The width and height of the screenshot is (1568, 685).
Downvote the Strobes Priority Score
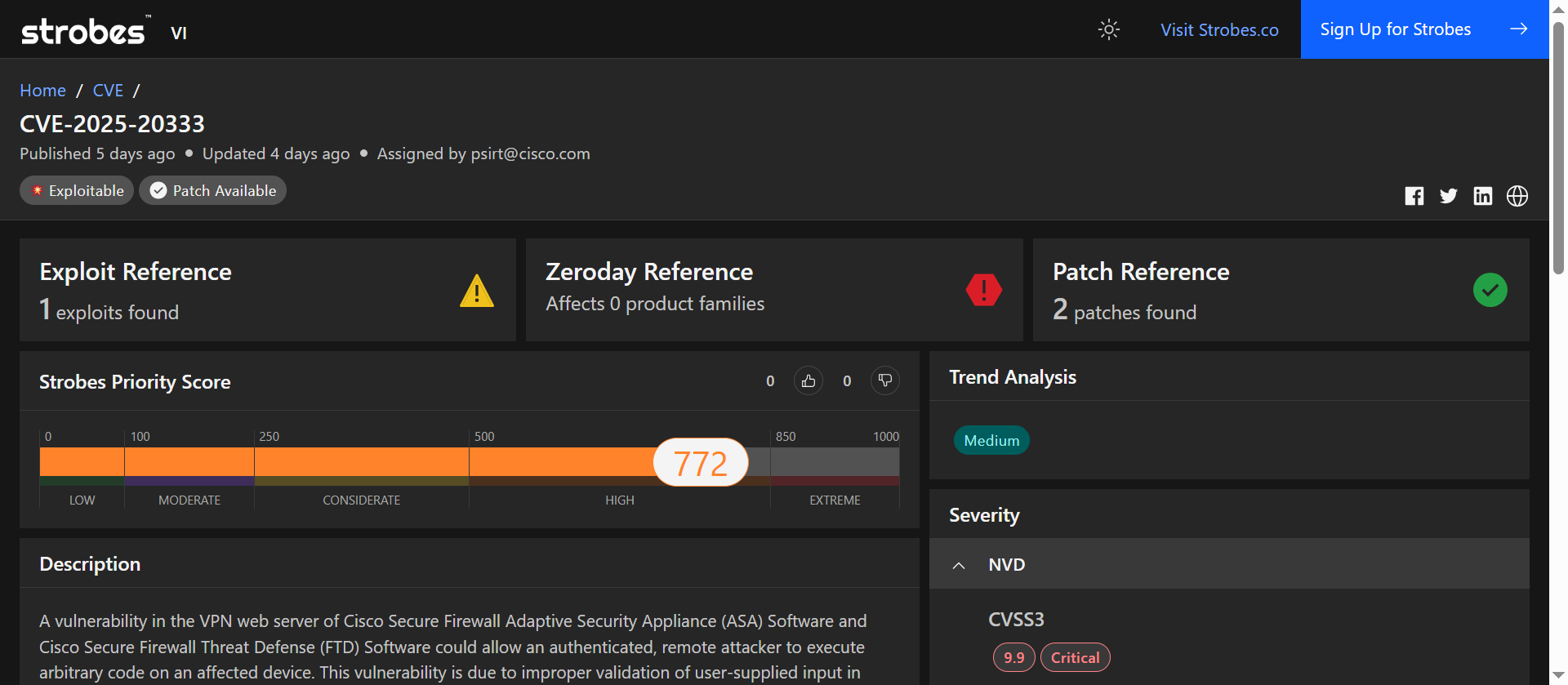[x=884, y=381]
